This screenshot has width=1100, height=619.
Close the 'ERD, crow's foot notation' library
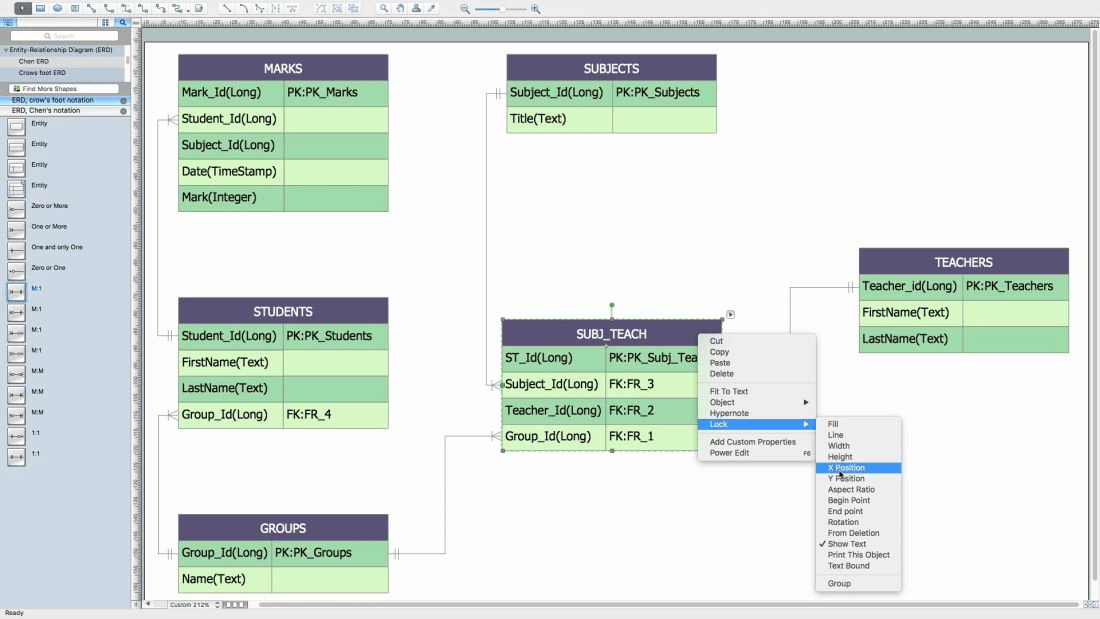(123, 101)
